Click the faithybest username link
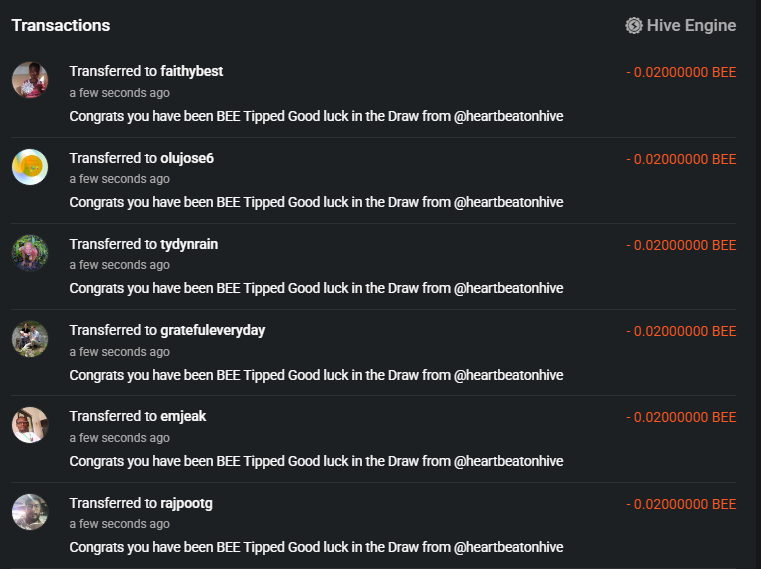 [191, 72]
